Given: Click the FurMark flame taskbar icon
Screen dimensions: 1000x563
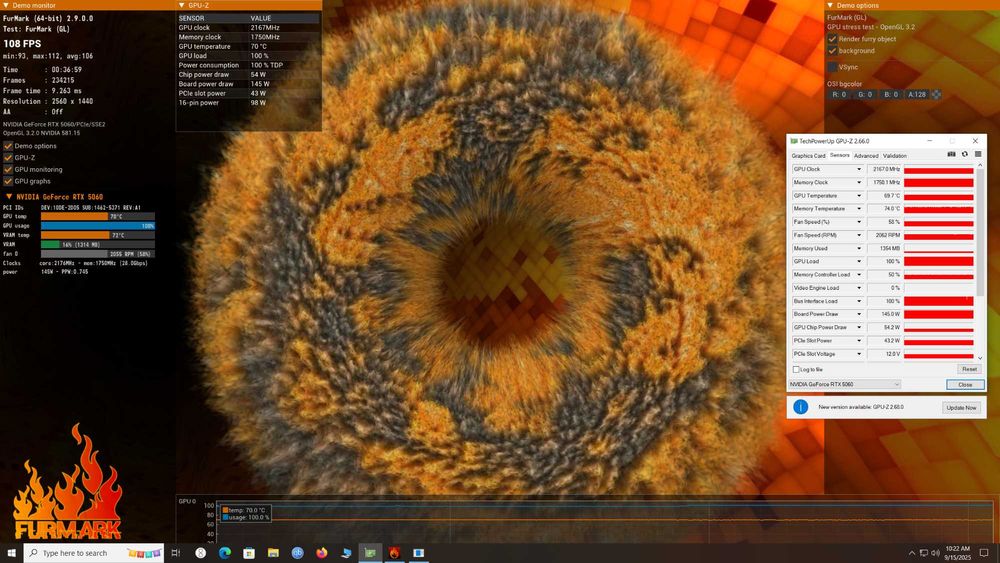Looking at the screenshot, I should 394,553.
